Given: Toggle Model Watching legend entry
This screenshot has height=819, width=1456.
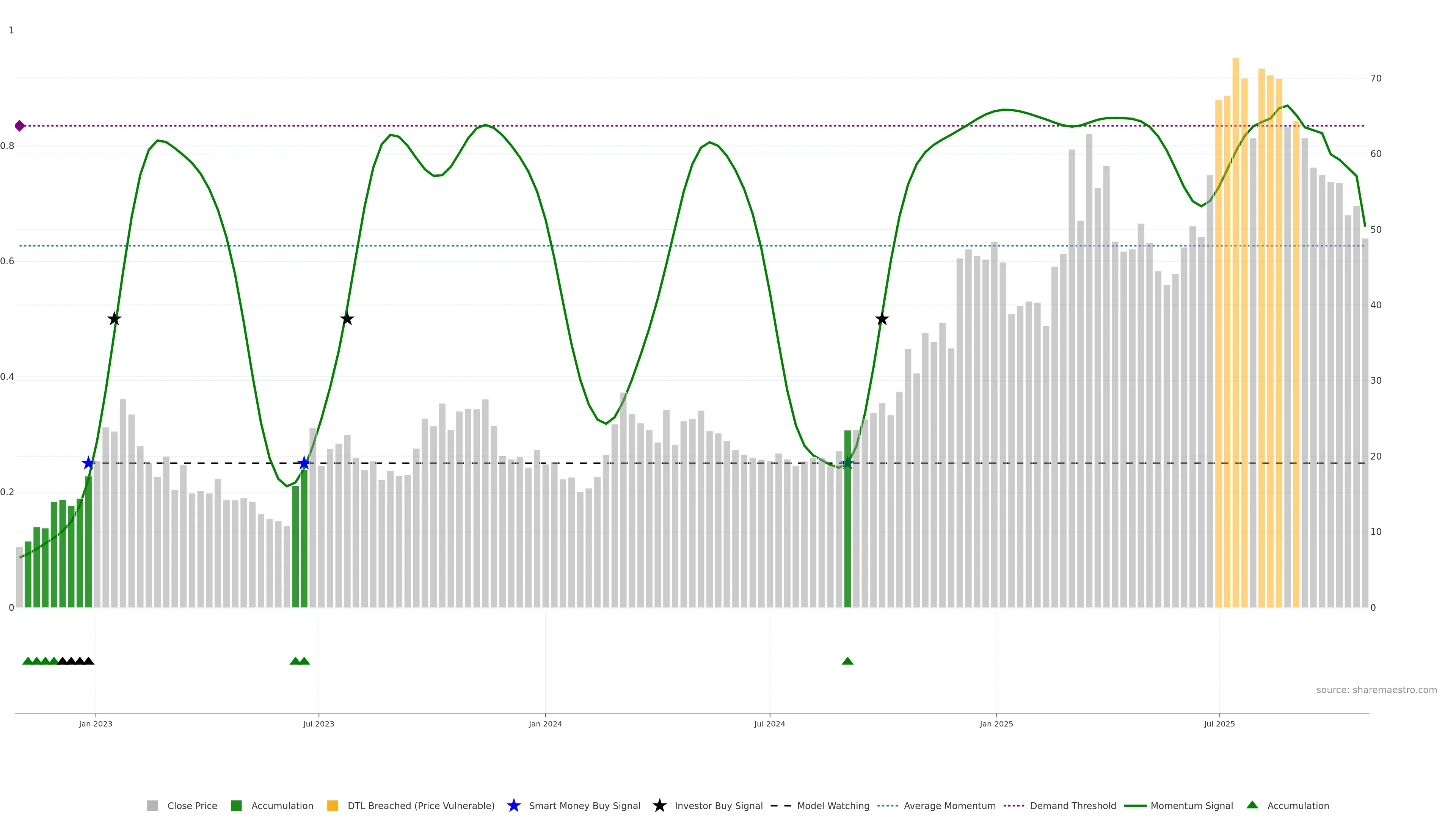Looking at the screenshot, I should (x=833, y=805).
